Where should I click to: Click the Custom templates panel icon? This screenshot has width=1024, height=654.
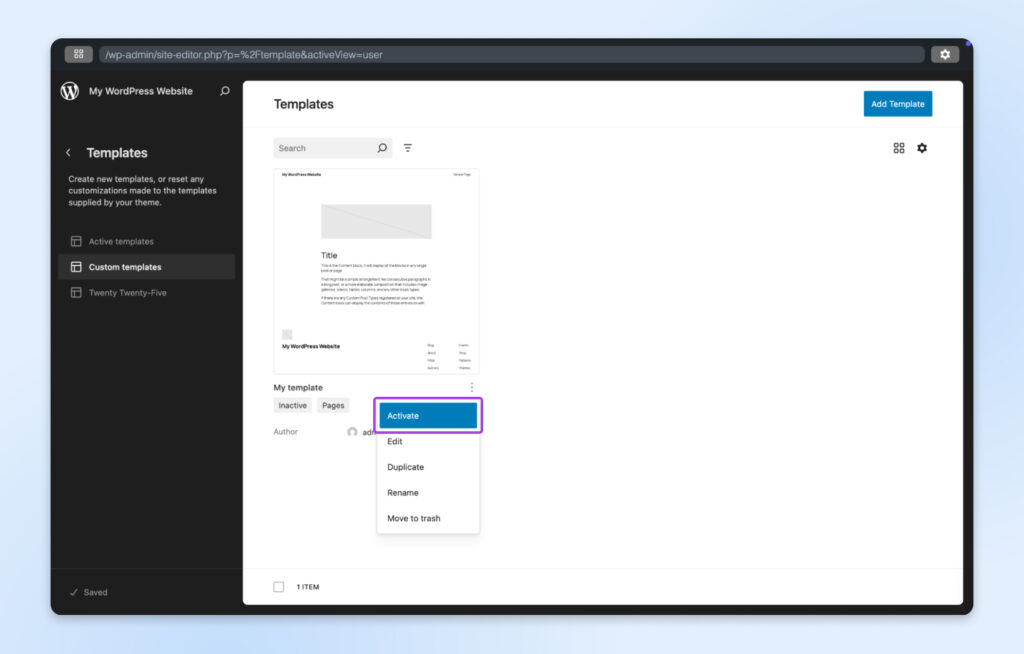pyautogui.click(x=76, y=267)
